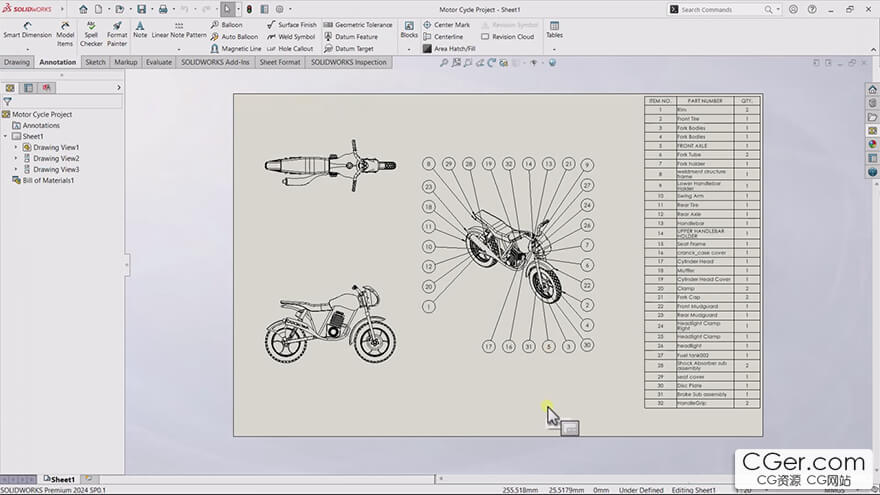
Task: Expand the manager pane chevron arrow
Action: [x=118, y=88]
